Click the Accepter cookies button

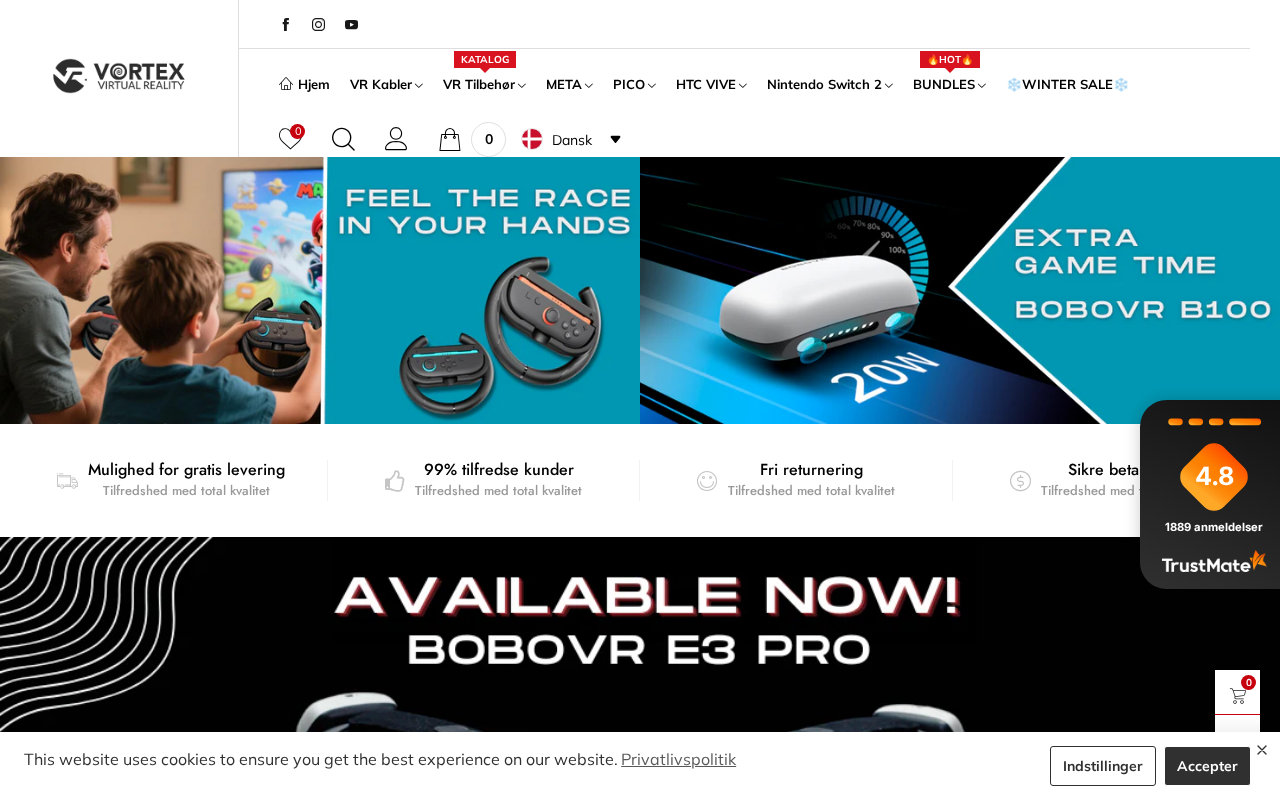pyautogui.click(x=1207, y=766)
